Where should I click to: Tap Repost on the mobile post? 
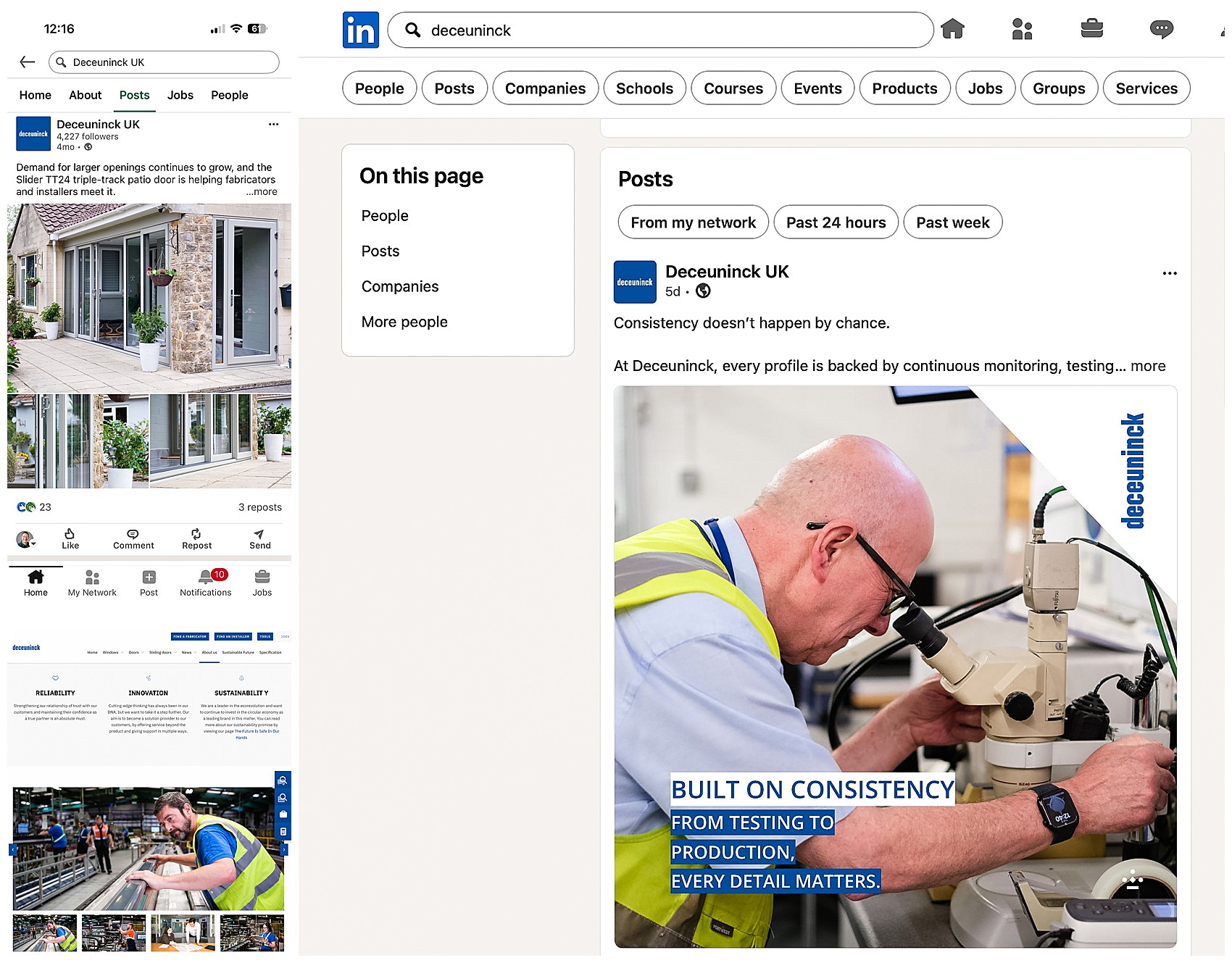click(196, 538)
